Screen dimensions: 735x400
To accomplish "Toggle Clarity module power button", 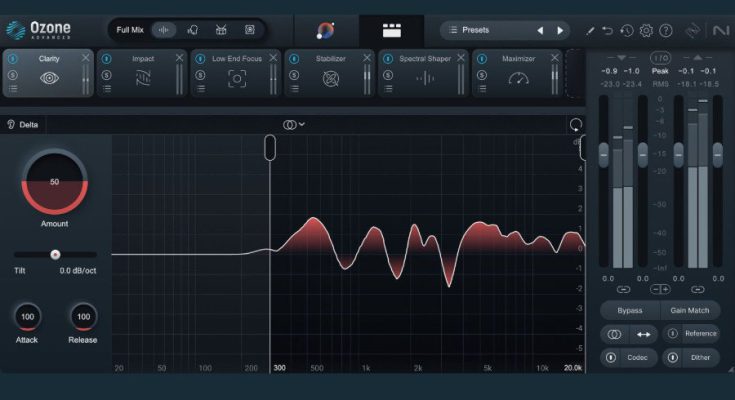I will [13, 59].
